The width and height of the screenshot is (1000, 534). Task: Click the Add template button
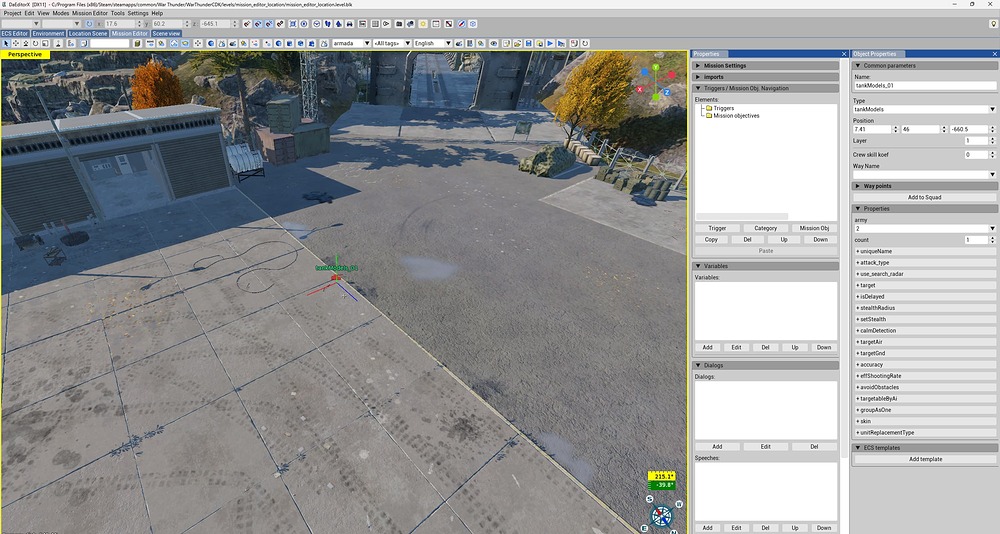(x=925, y=459)
